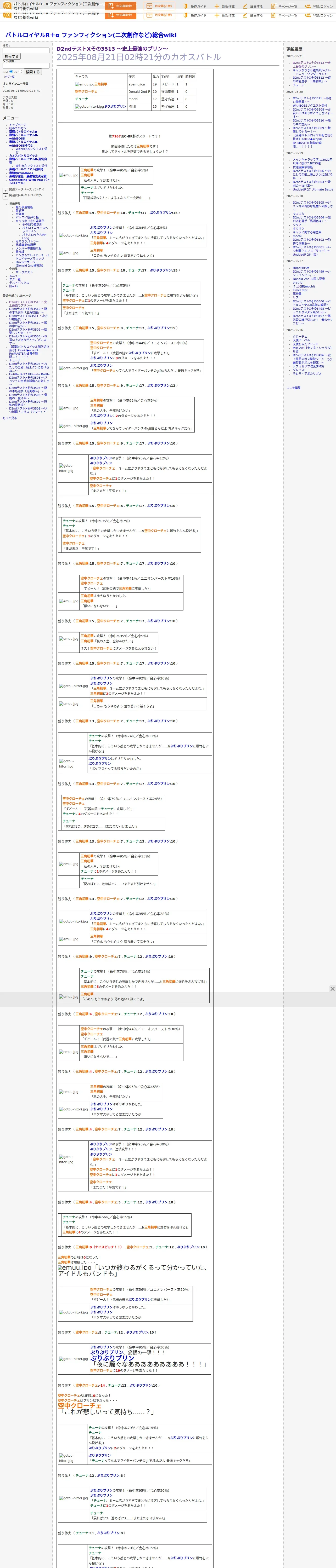Click 空中クローチェ in the character table

pos(86,92)
